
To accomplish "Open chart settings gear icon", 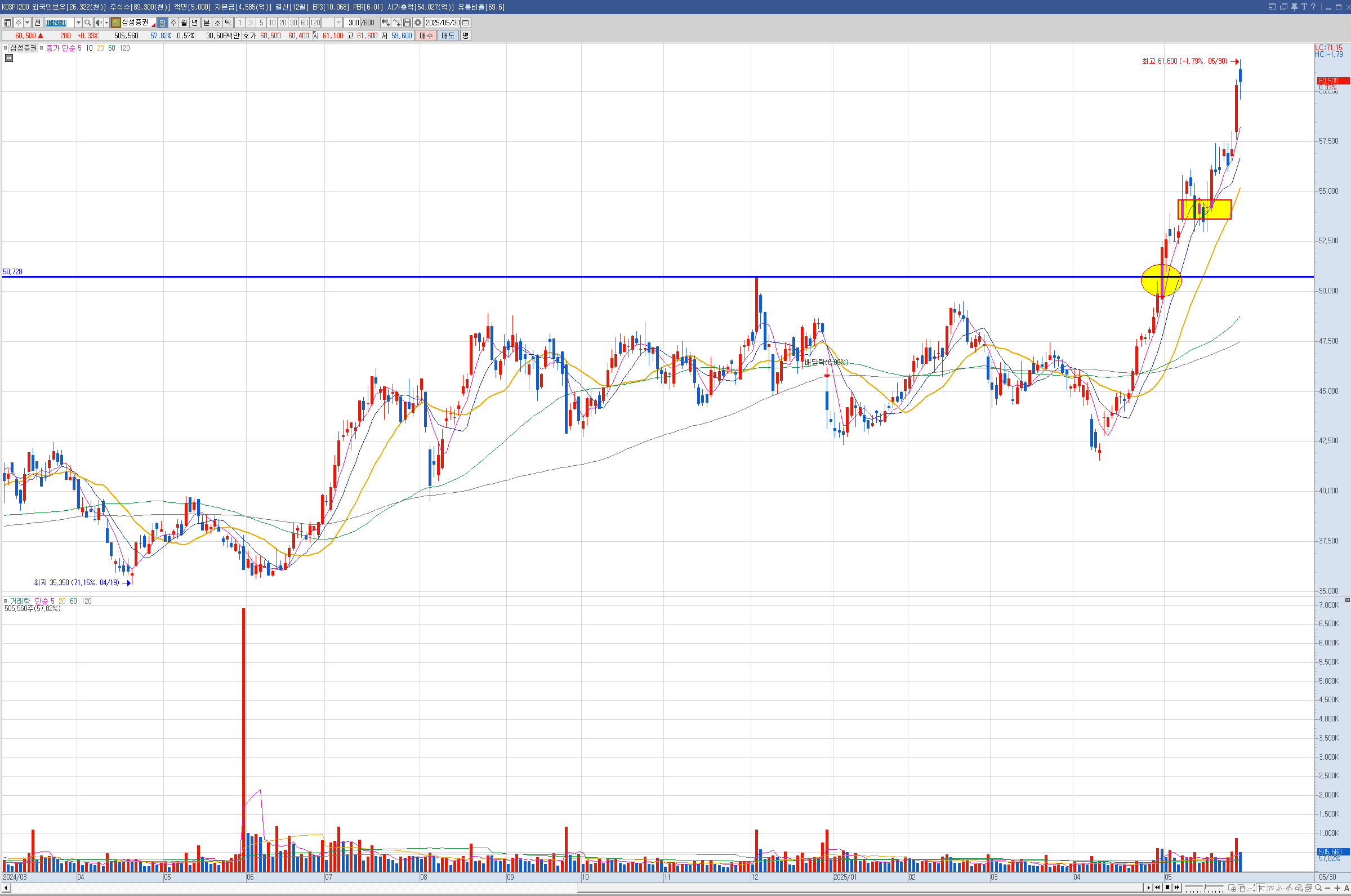I will click(x=418, y=23).
